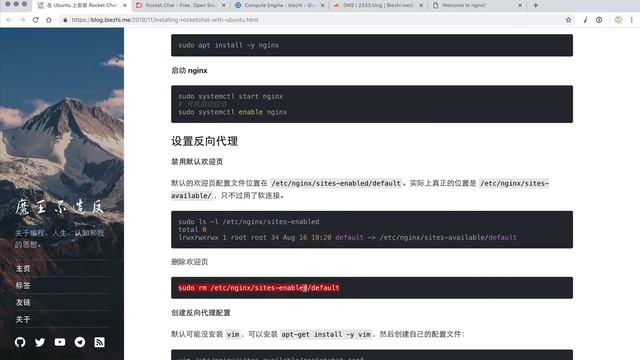Screen dimensions: 640x360
Task: Click the sudo apt install -y nginx code
Action: coord(229,45)
